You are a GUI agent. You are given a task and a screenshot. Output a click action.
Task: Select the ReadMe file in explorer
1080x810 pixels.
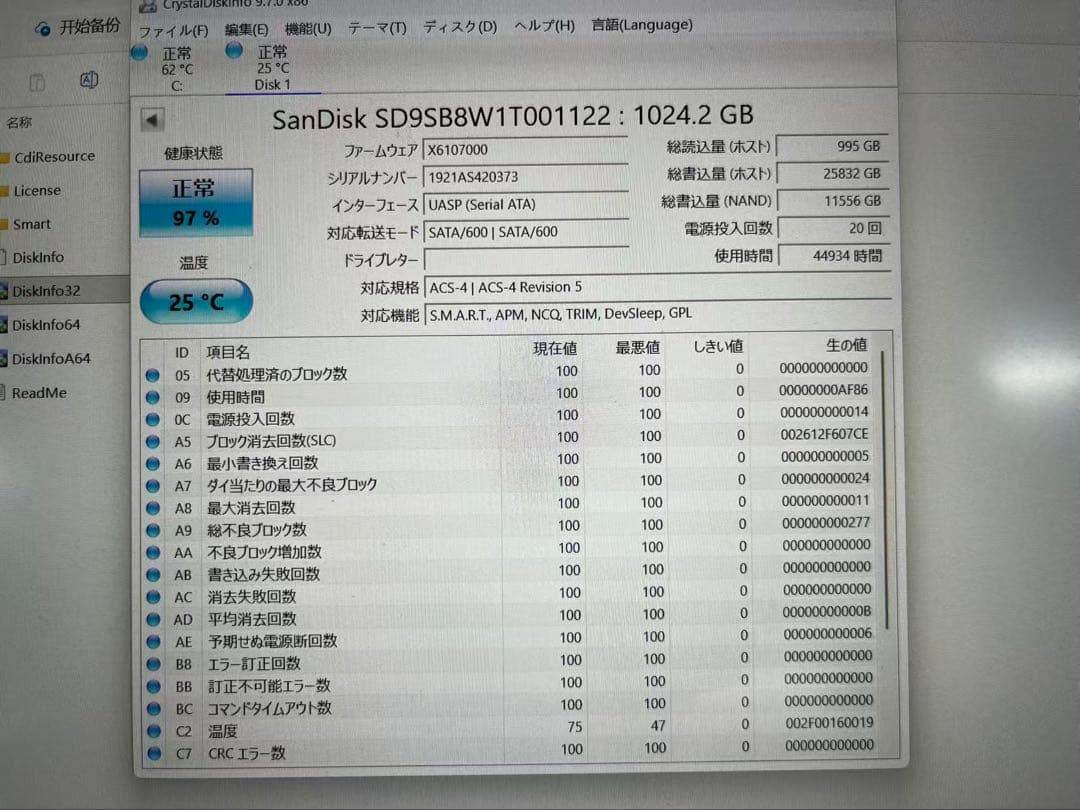click(x=39, y=393)
